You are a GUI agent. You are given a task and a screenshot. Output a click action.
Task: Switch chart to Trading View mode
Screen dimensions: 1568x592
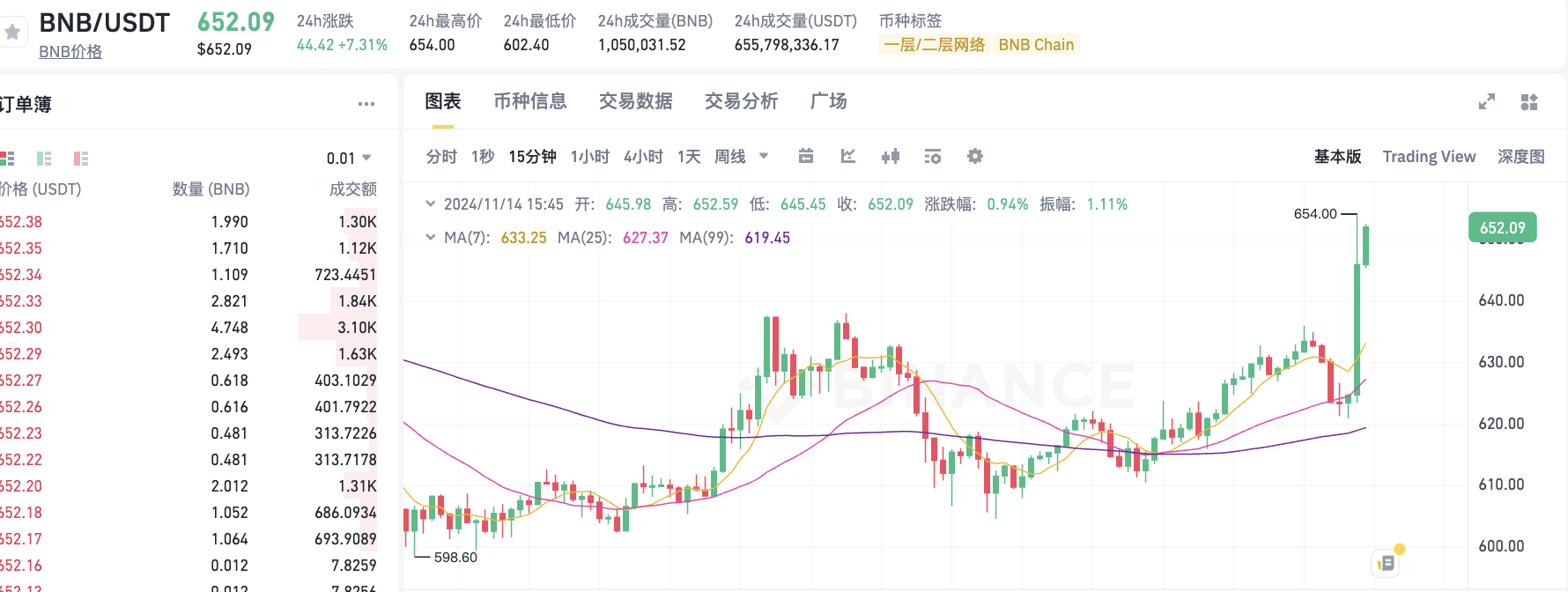[1429, 156]
